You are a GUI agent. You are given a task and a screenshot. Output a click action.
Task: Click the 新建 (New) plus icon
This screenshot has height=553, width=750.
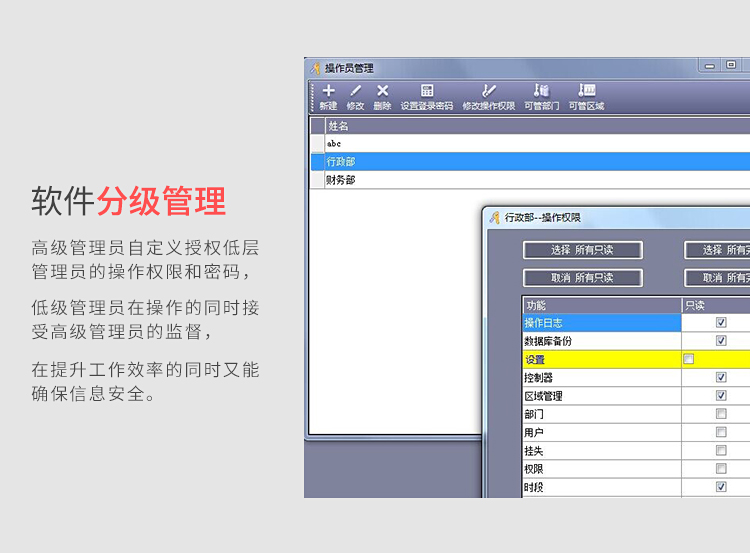[x=328, y=90]
